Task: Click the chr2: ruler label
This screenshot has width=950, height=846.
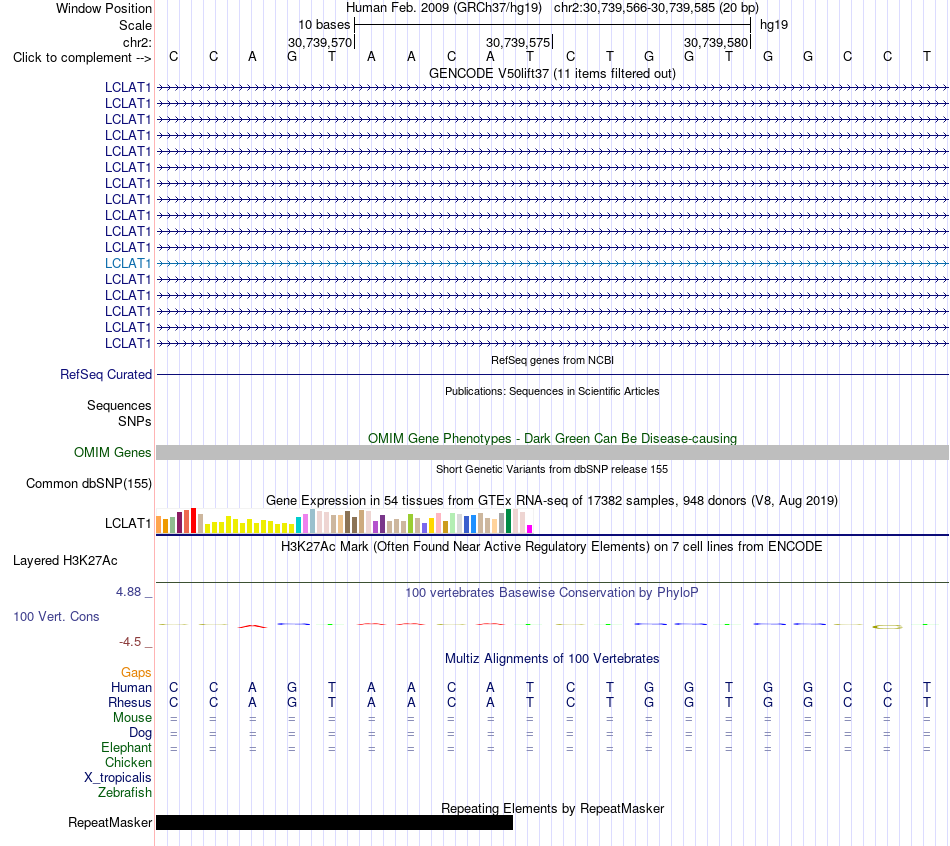Action: (x=137, y=42)
